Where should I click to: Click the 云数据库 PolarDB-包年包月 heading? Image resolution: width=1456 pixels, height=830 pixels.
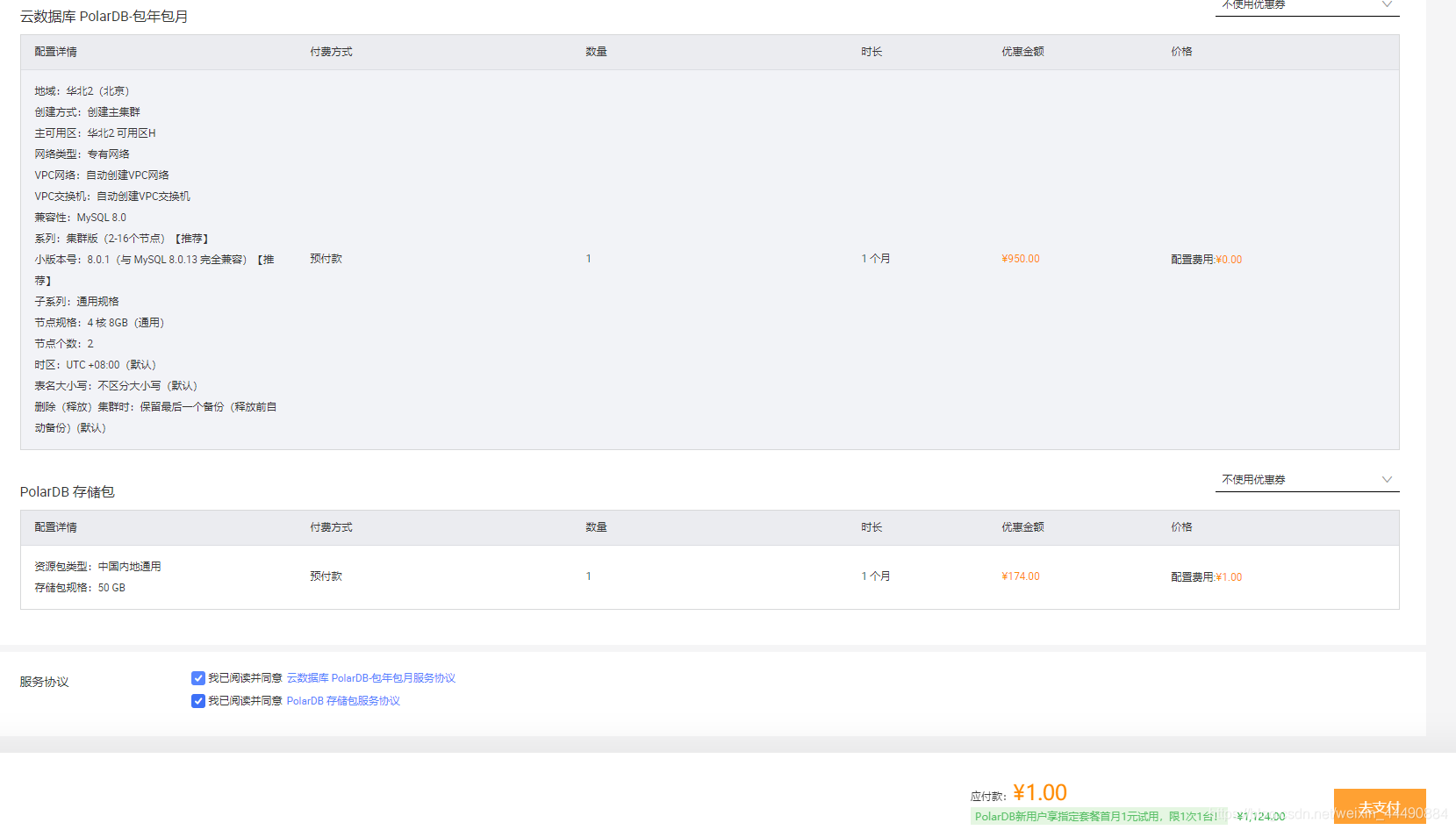click(x=104, y=17)
